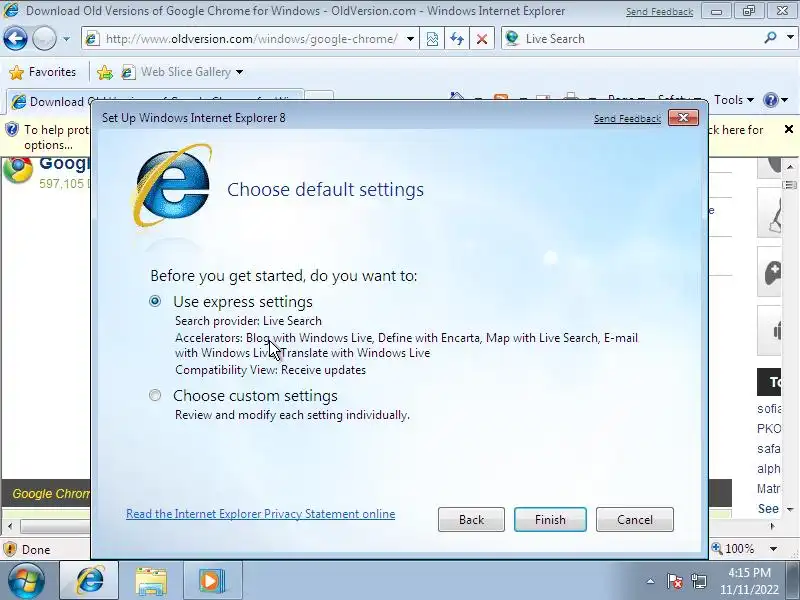Screen dimensions: 800x600
Task: Open Windows Explorer from taskbar
Action: pos(151,581)
